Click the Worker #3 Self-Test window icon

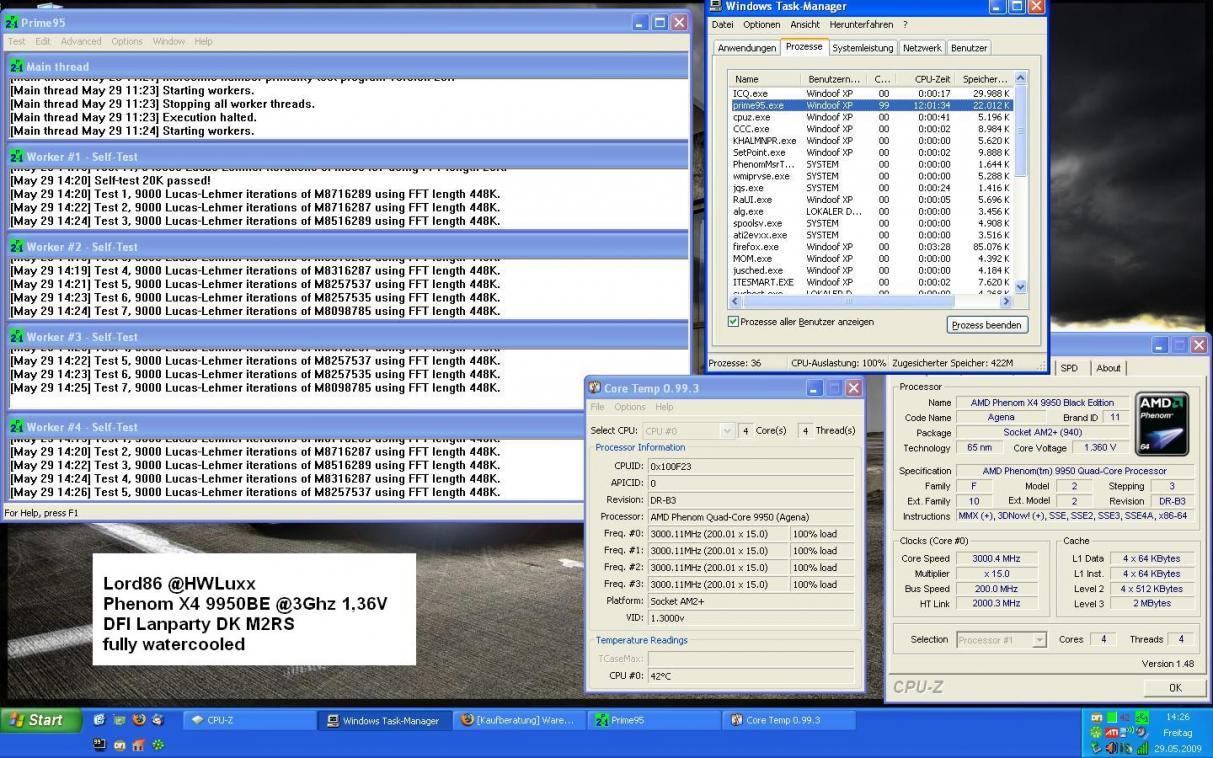coord(17,336)
